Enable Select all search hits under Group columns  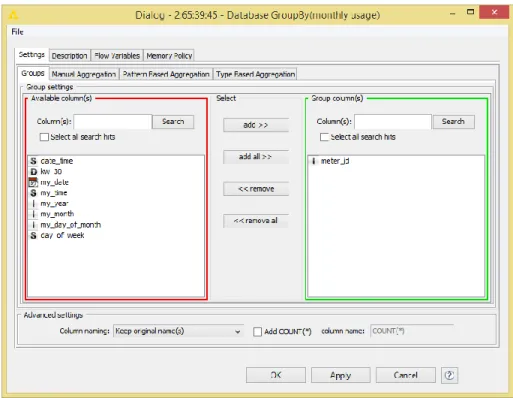pos(324,137)
